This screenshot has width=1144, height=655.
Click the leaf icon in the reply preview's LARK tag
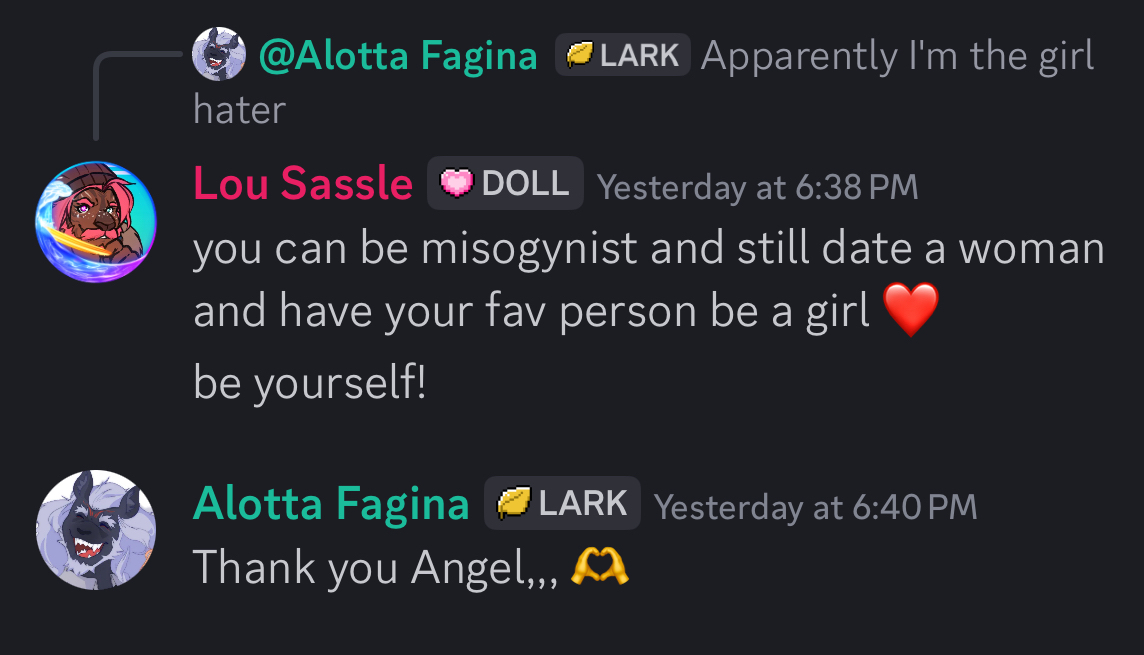578,56
